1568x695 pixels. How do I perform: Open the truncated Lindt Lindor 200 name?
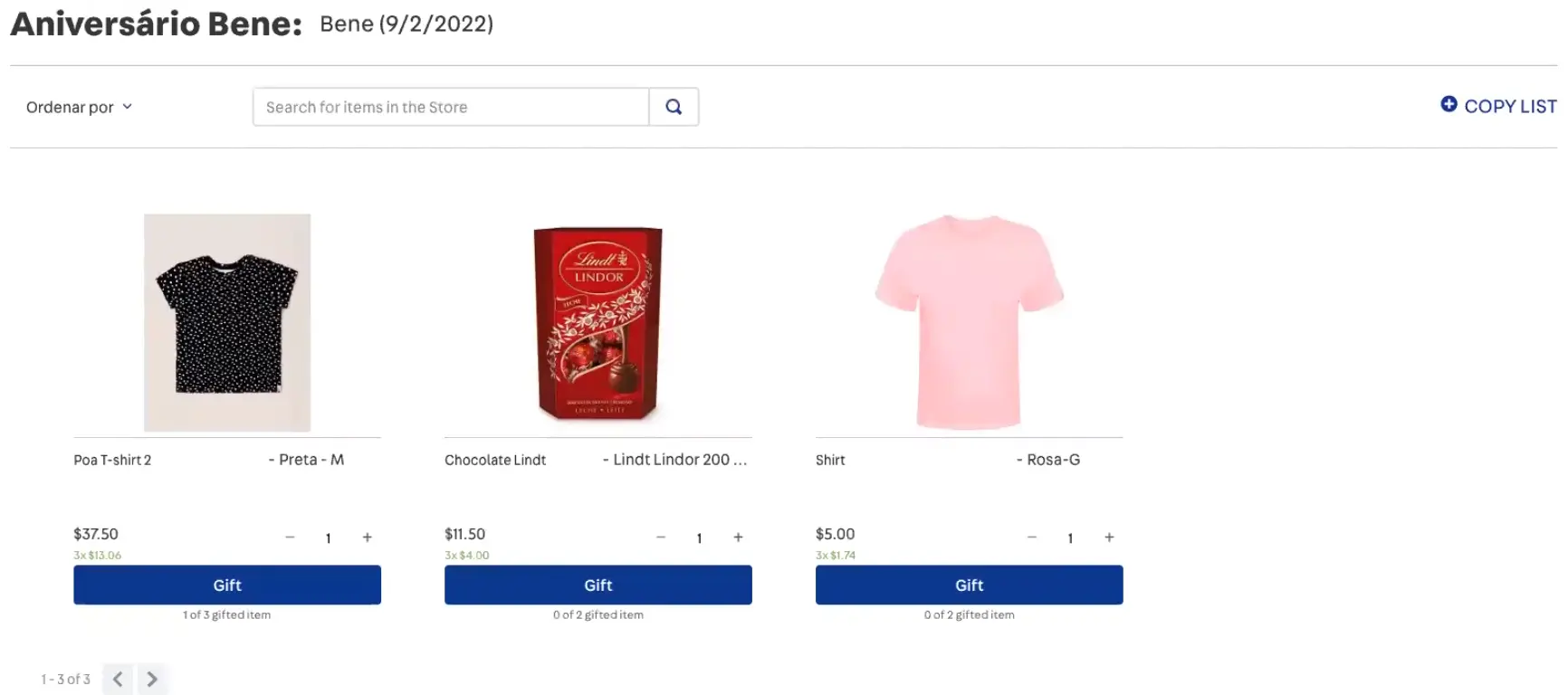point(675,460)
